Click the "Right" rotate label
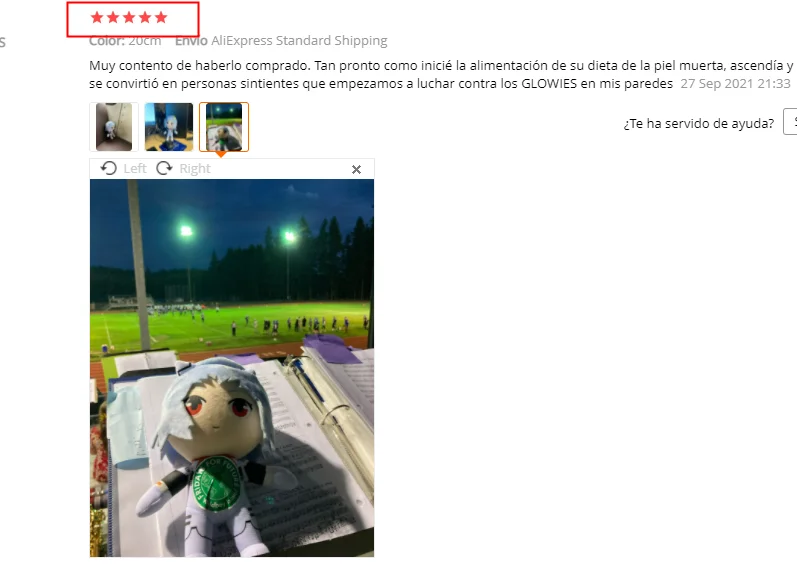The height and width of the screenshot is (569, 797). [195, 168]
